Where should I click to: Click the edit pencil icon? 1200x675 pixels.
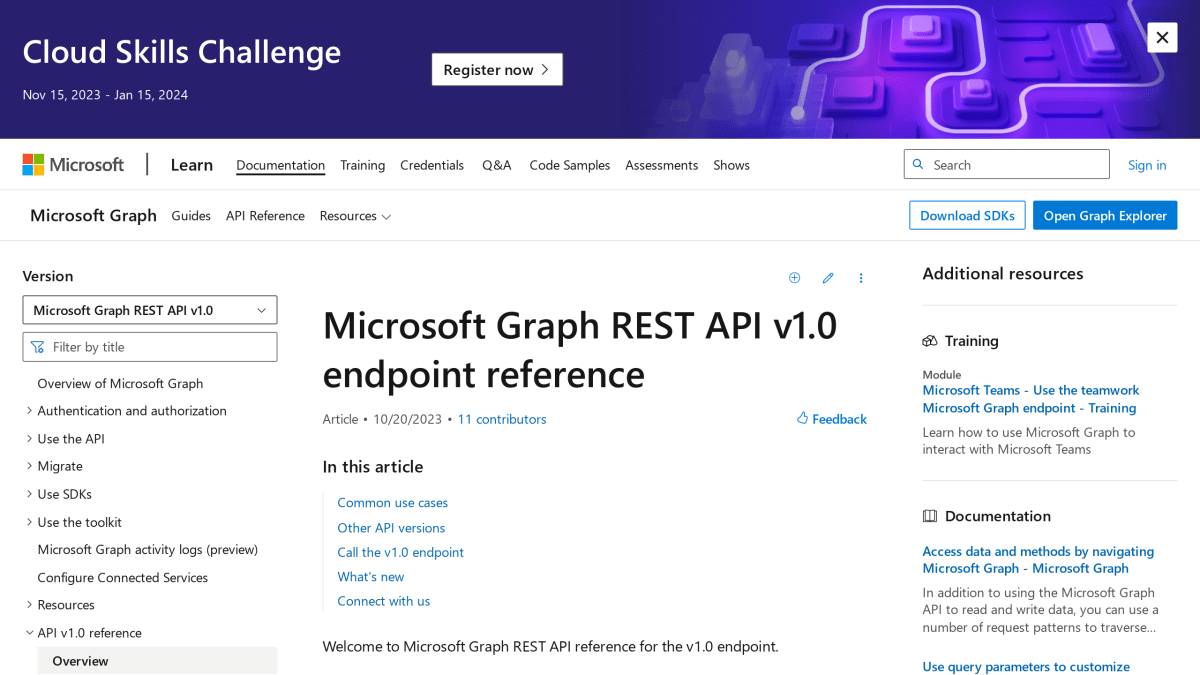[828, 278]
